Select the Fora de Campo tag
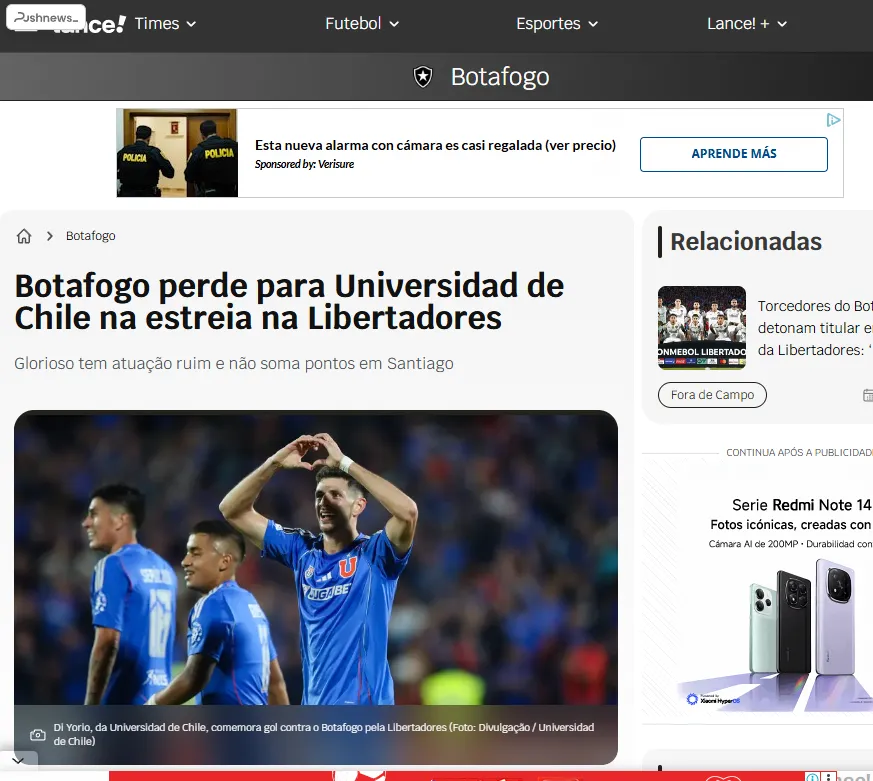 coord(712,395)
